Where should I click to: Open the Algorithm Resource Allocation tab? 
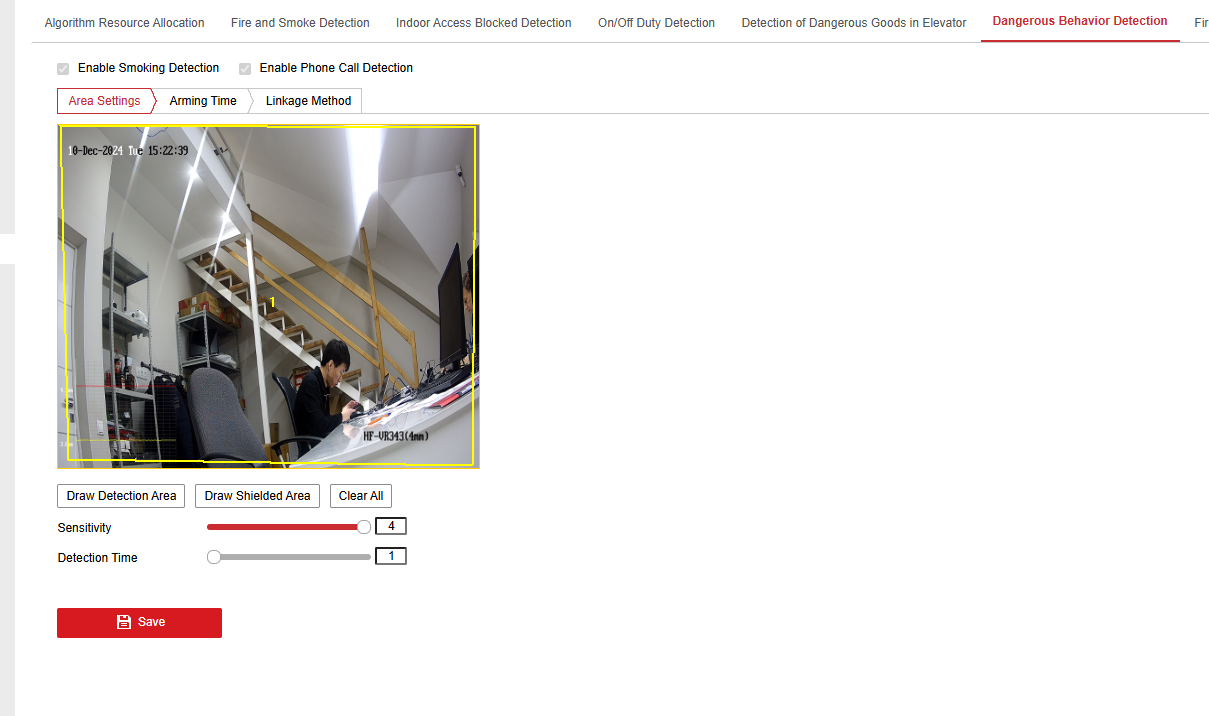click(125, 22)
